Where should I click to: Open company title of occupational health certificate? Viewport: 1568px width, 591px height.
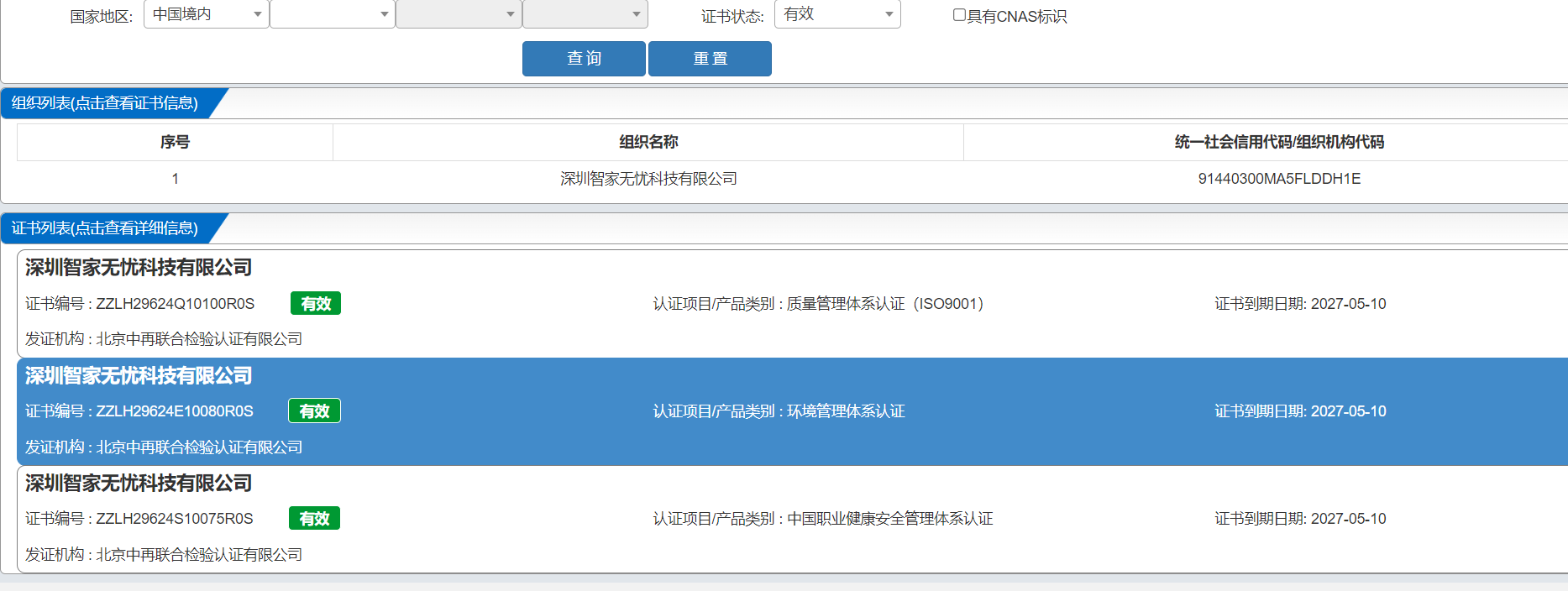coord(139,484)
